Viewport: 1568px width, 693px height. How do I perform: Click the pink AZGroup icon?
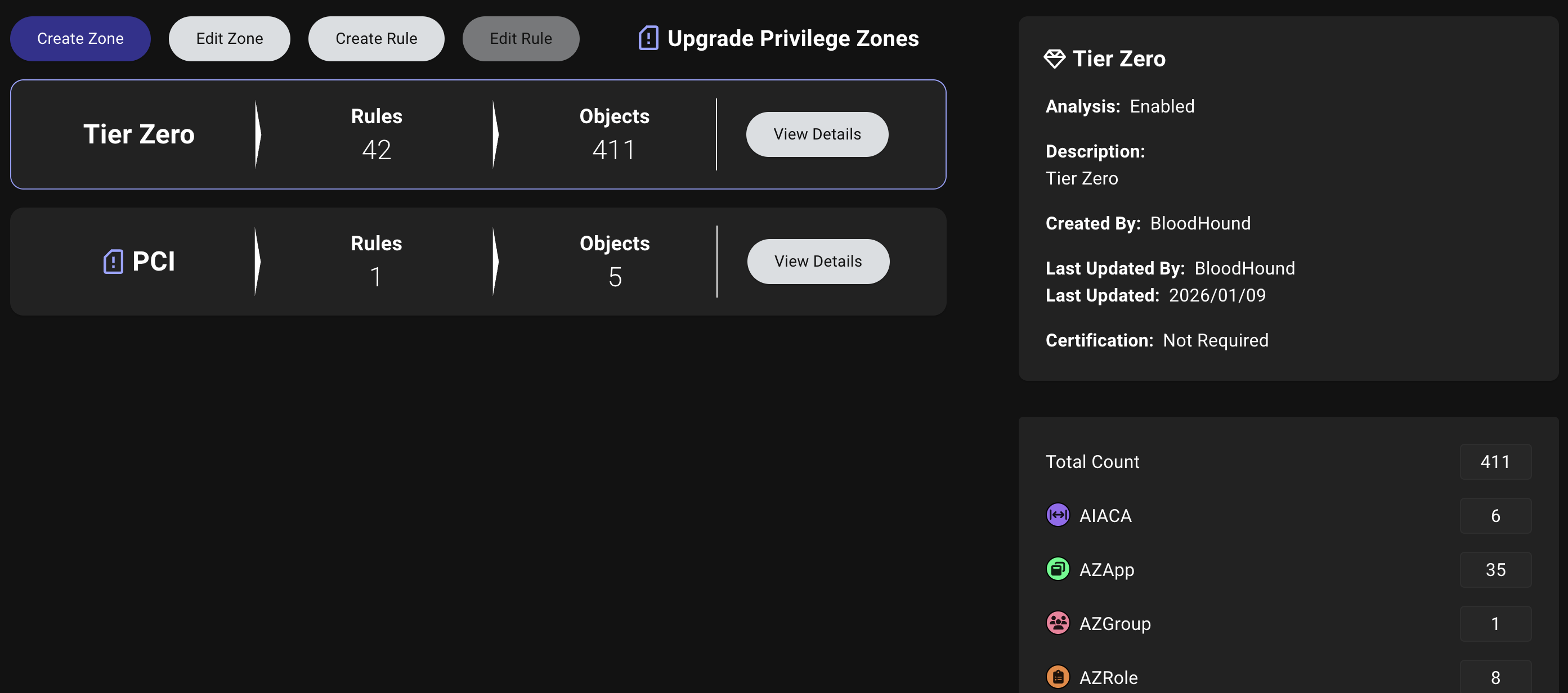[x=1058, y=623]
